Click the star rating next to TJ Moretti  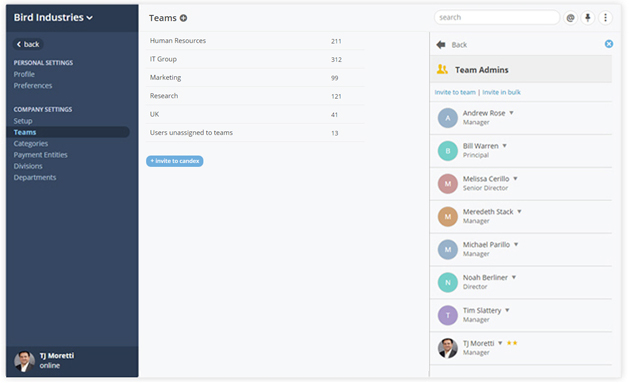tap(512, 343)
